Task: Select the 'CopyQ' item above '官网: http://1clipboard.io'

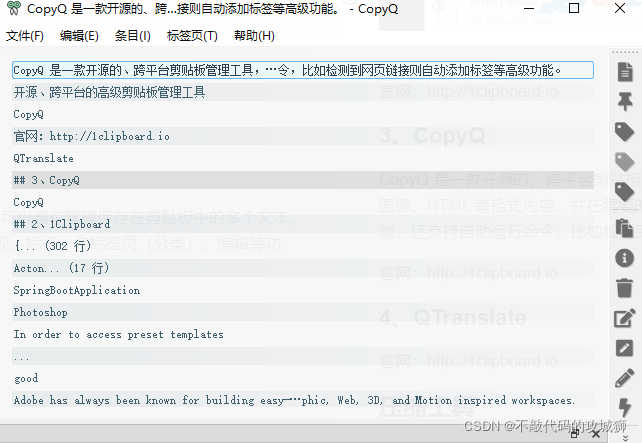Action: (303, 114)
